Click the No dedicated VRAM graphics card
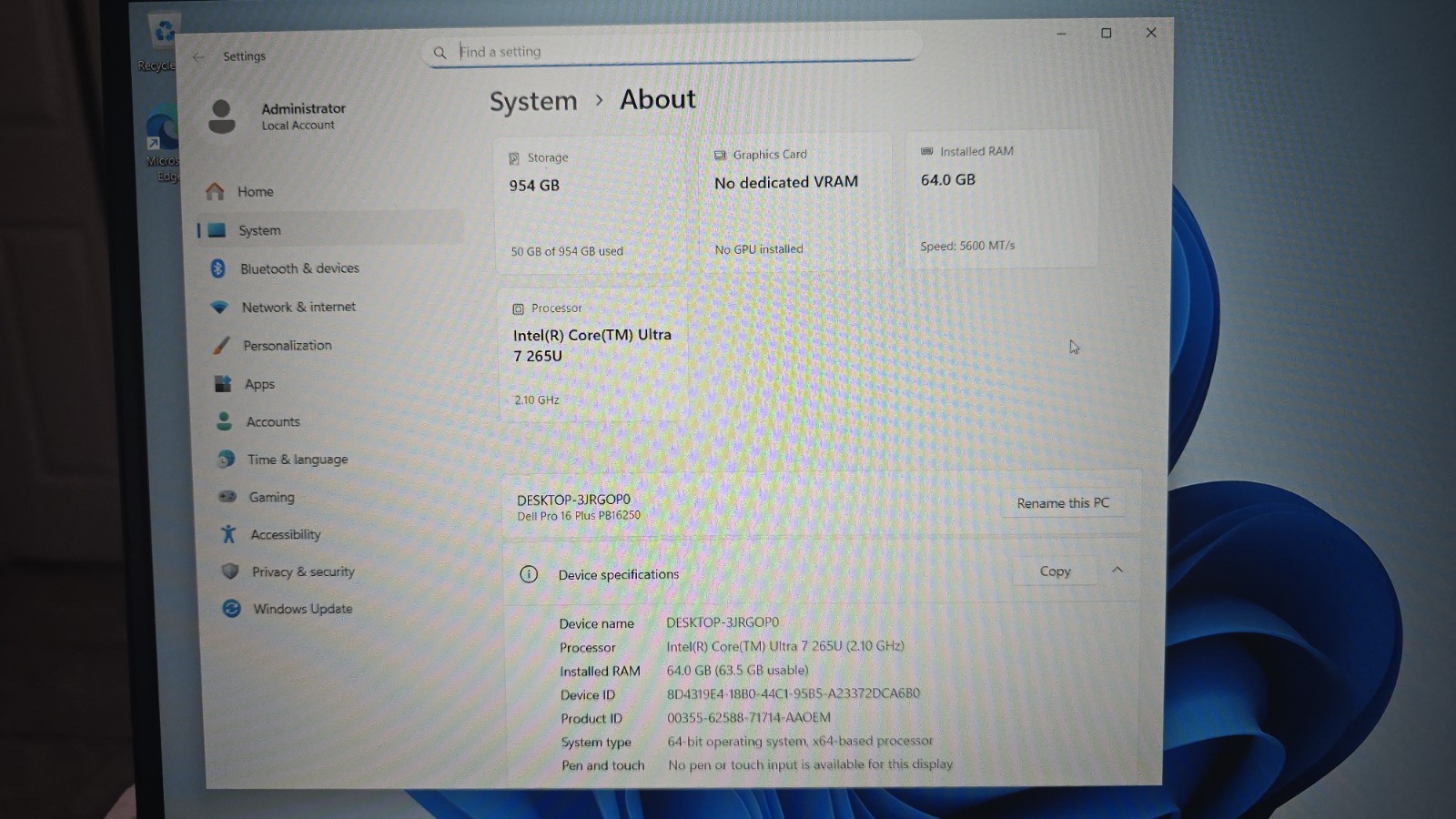The height and width of the screenshot is (819, 1456). (795, 202)
